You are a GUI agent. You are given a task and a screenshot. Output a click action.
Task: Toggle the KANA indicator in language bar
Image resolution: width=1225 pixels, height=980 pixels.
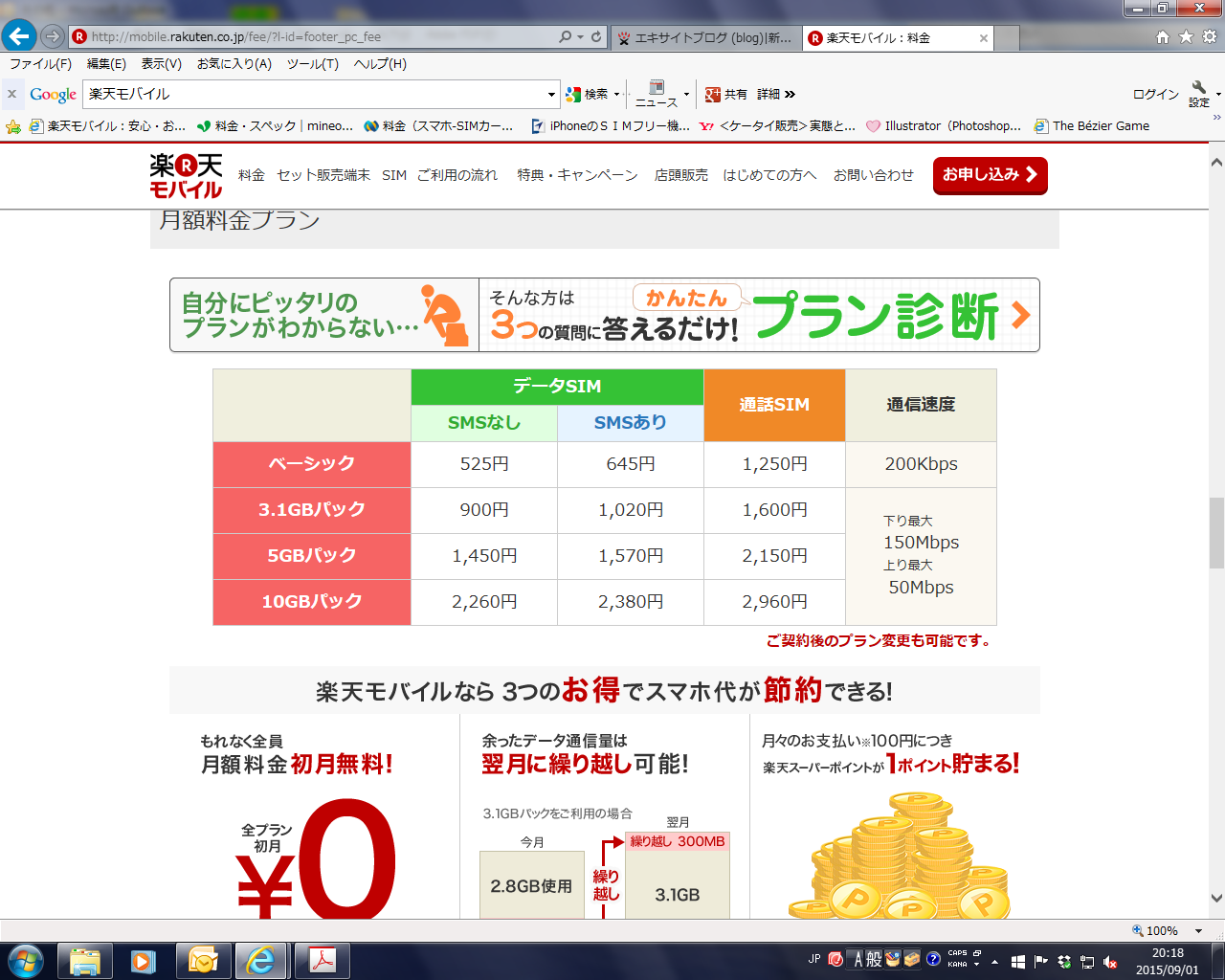click(957, 965)
